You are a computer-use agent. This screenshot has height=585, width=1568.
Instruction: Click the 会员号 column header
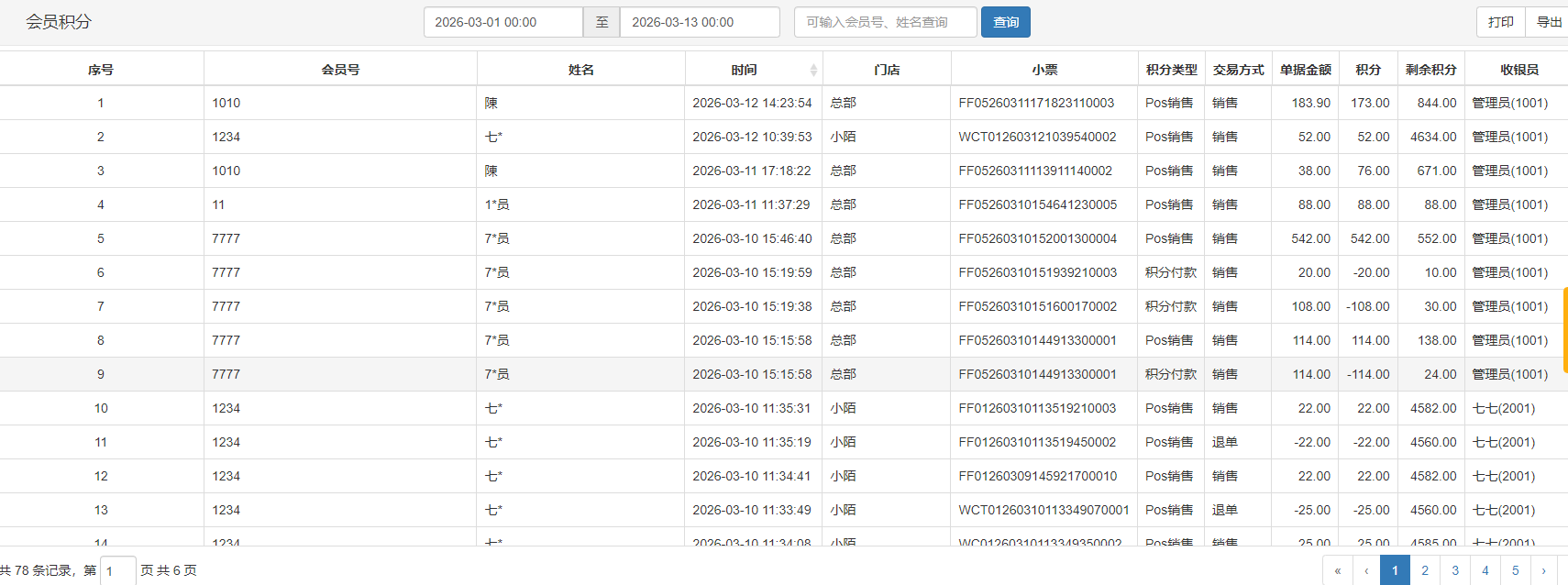[x=340, y=70]
